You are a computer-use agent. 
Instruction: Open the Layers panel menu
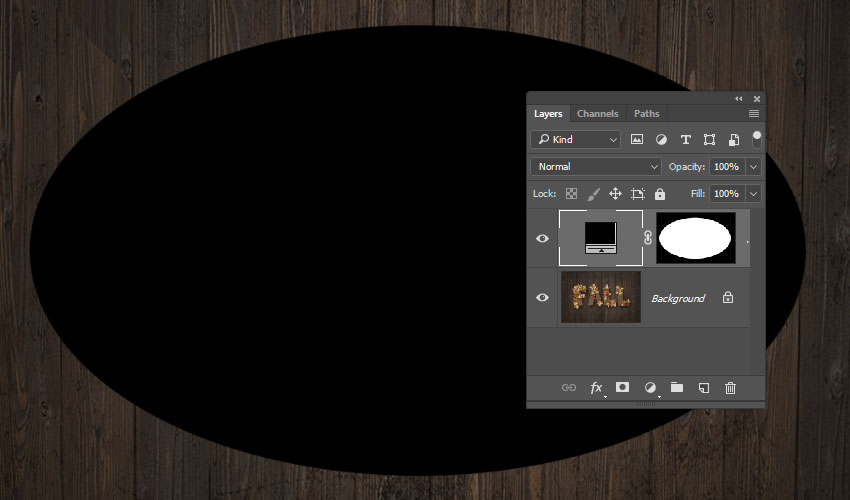(754, 113)
